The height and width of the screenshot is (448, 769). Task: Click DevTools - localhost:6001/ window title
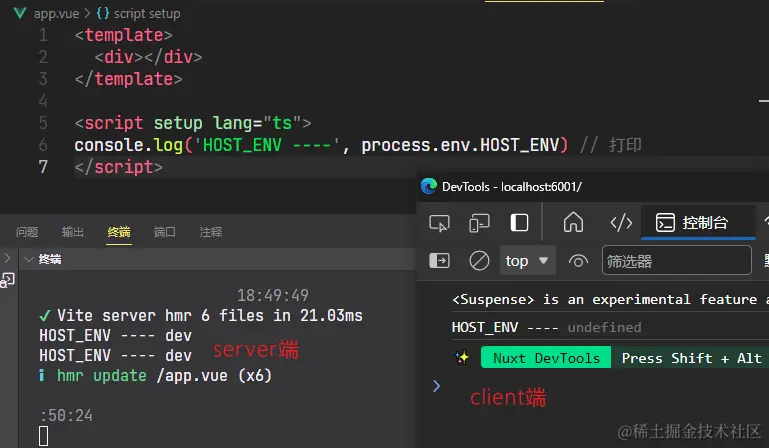click(512, 186)
